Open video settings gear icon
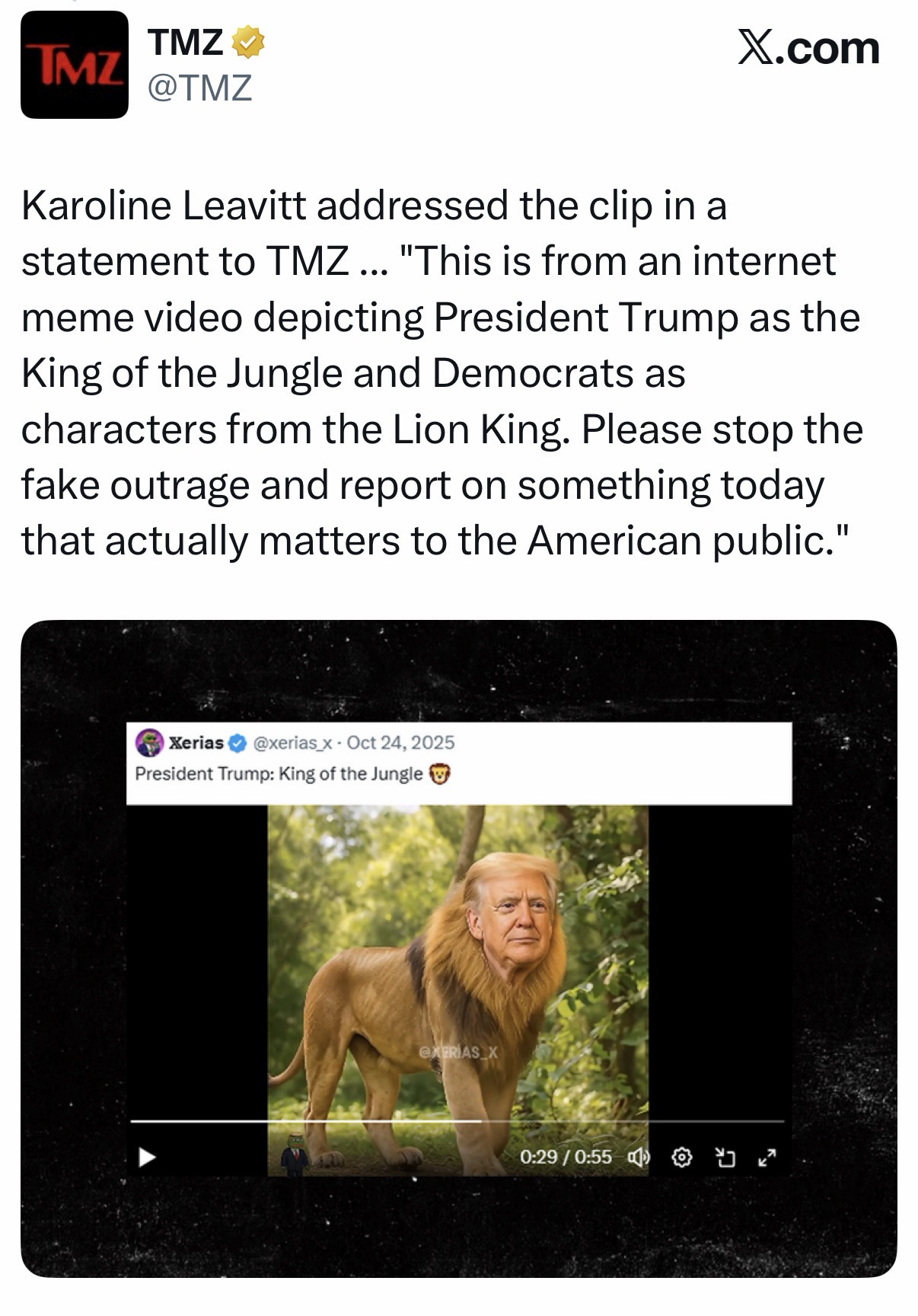The height and width of the screenshot is (1316, 918). [x=682, y=1158]
